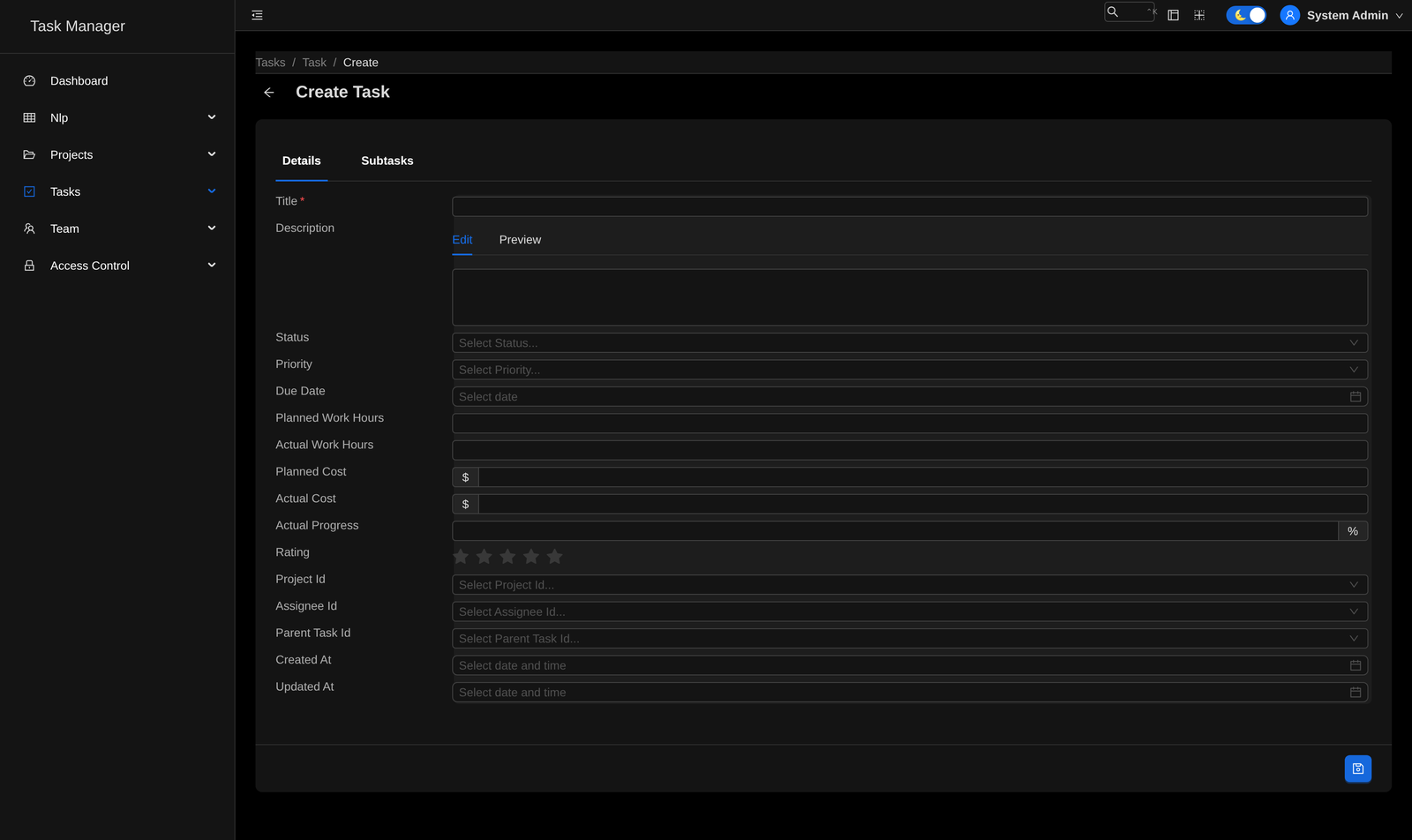Open the Select Project Id dropdown

910,585
